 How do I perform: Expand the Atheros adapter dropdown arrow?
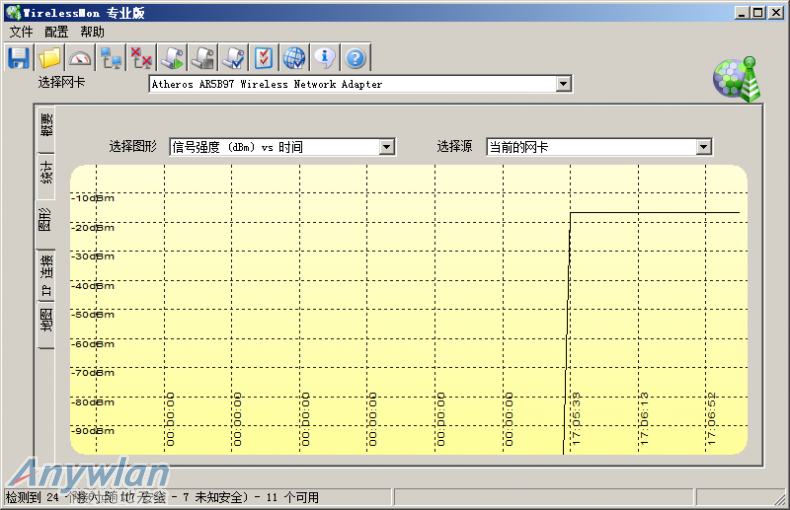coord(563,84)
